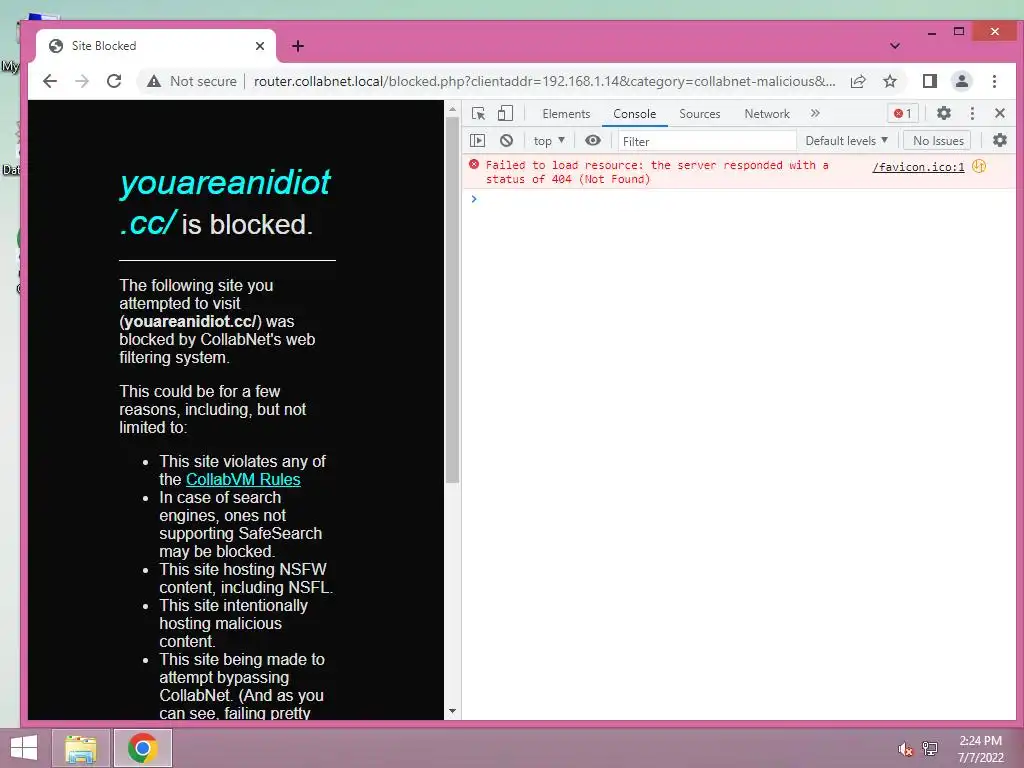Toggle the DevTools device toolbar

click(x=505, y=114)
